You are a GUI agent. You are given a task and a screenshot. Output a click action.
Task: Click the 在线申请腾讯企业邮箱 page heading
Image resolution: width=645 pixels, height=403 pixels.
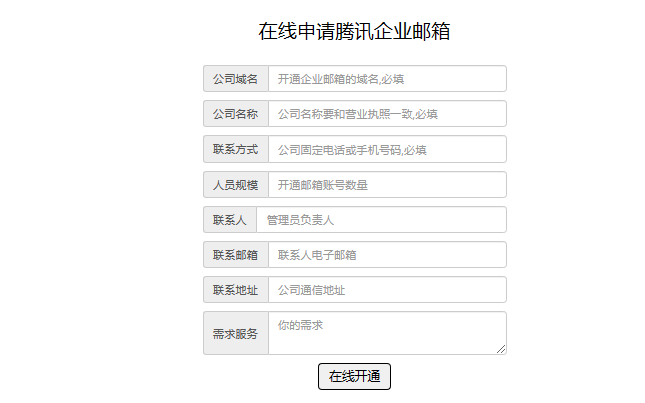[x=354, y=31]
